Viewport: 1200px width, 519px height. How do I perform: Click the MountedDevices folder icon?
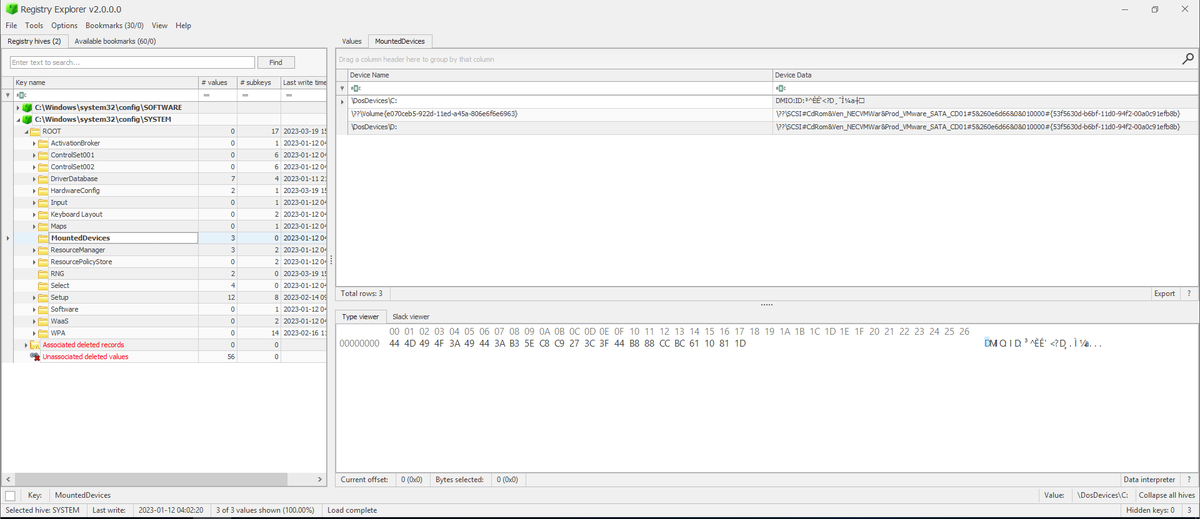tap(44, 238)
